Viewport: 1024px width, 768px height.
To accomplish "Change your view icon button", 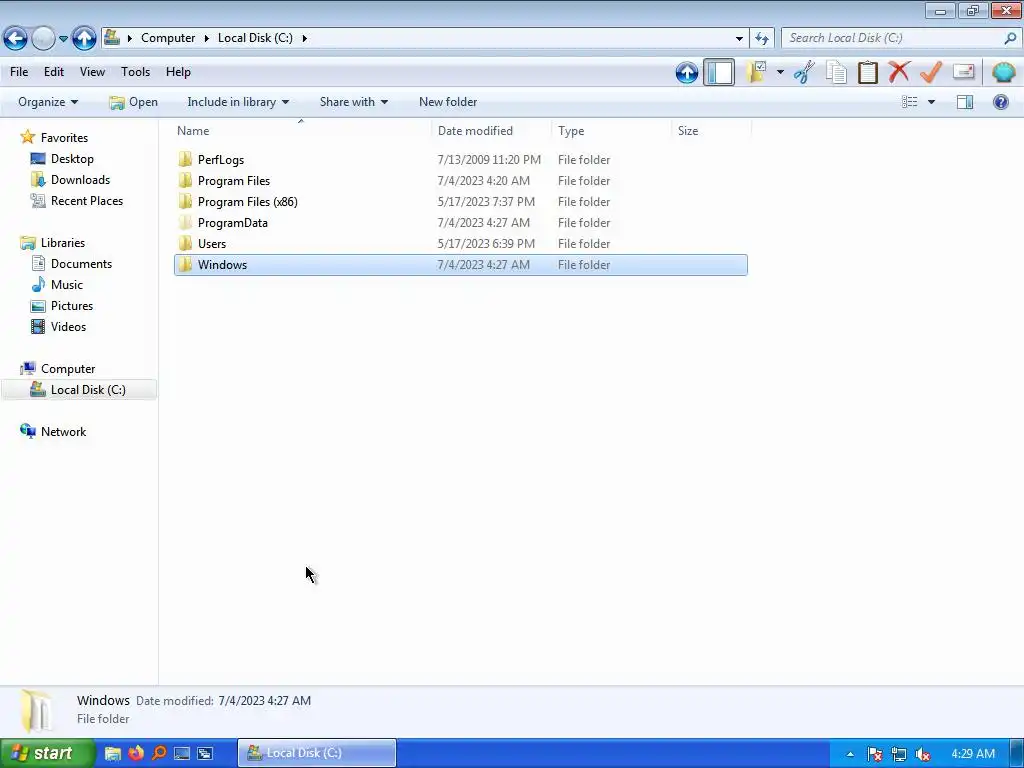I will pos(910,102).
